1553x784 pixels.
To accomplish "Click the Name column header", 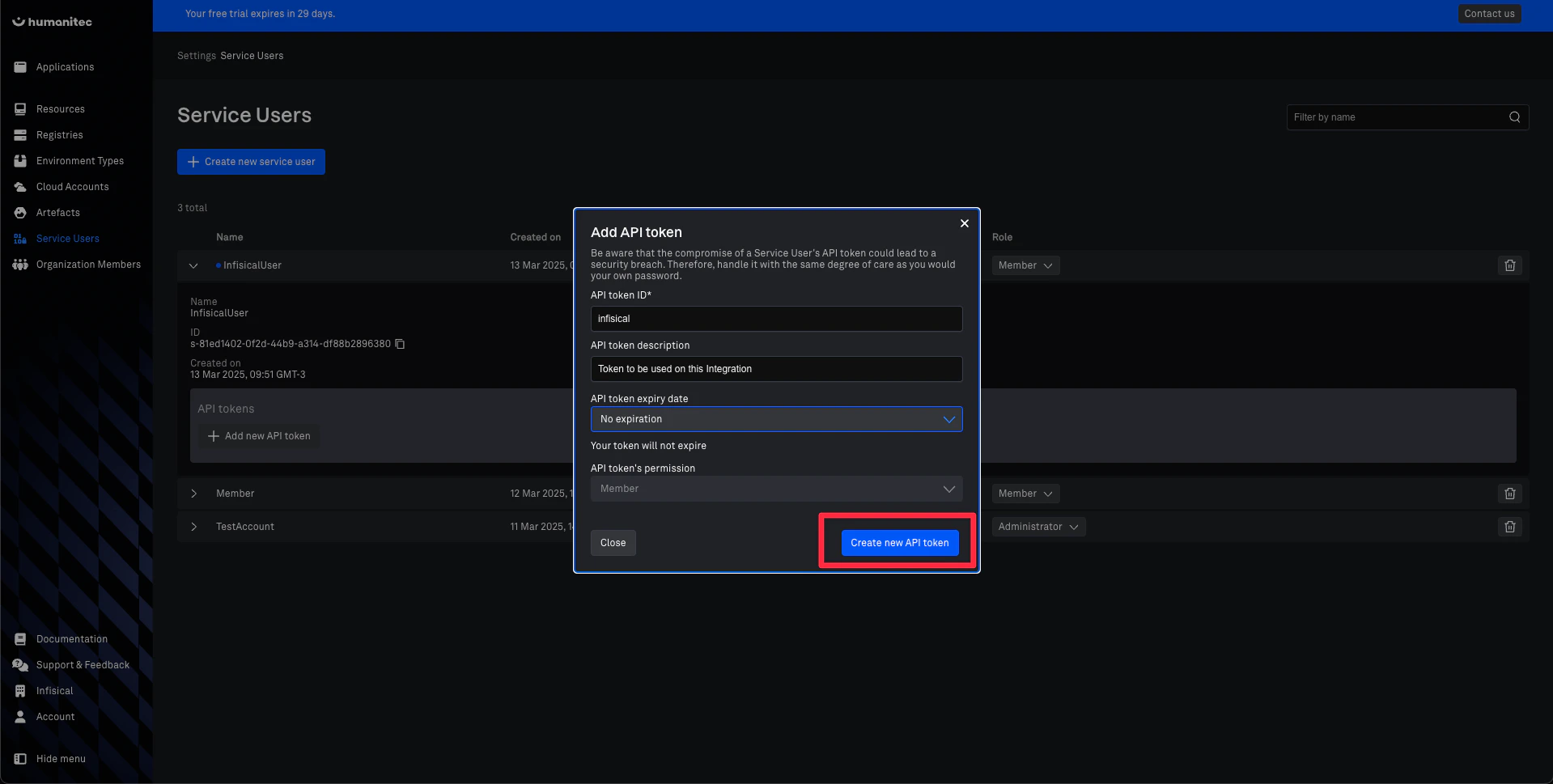I will pos(229,237).
